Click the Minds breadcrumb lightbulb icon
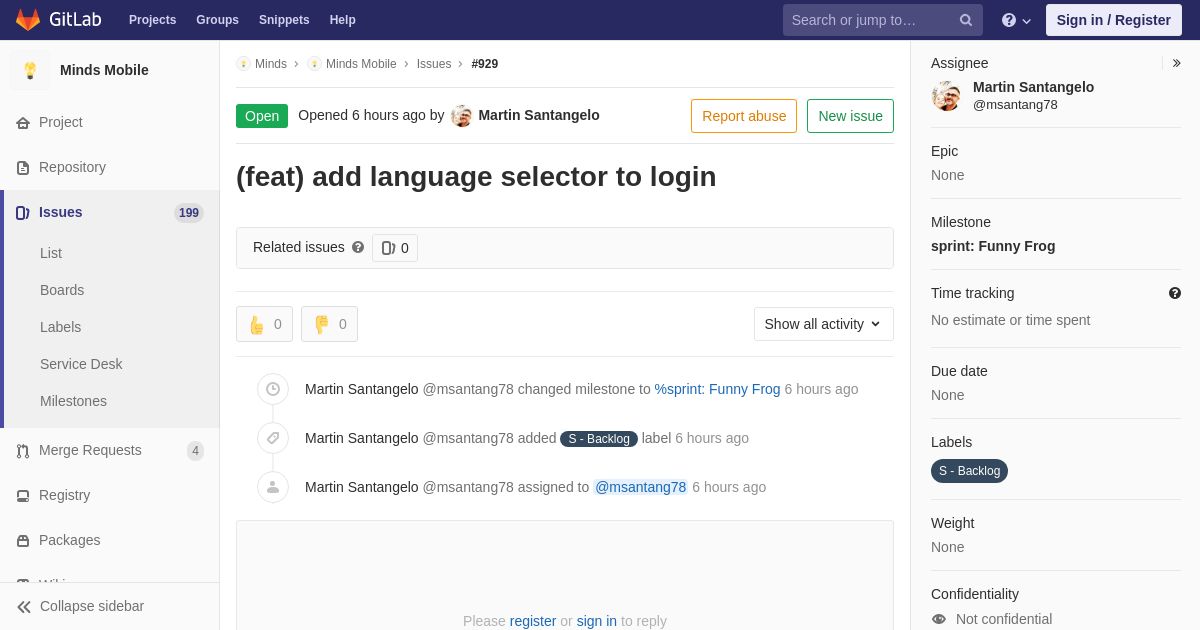Viewport: 1200px width, 630px height. (243, 64)
